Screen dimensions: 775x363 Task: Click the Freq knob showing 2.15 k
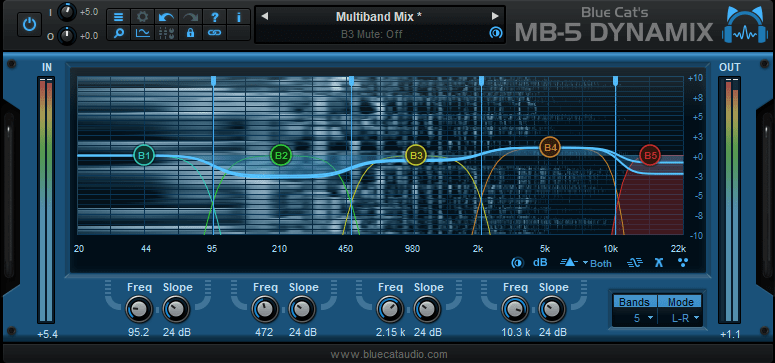[x=389, y=310]
